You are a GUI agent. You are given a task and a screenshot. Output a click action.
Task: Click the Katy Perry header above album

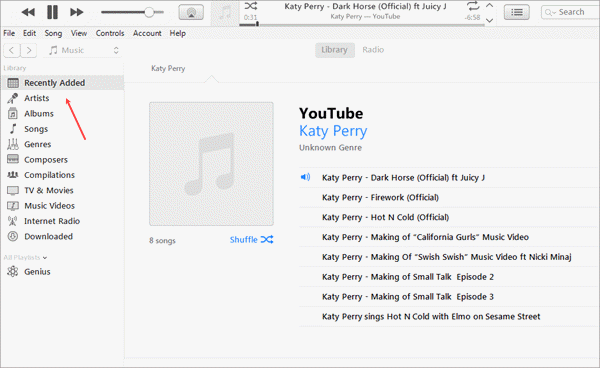tap(168, 68)
